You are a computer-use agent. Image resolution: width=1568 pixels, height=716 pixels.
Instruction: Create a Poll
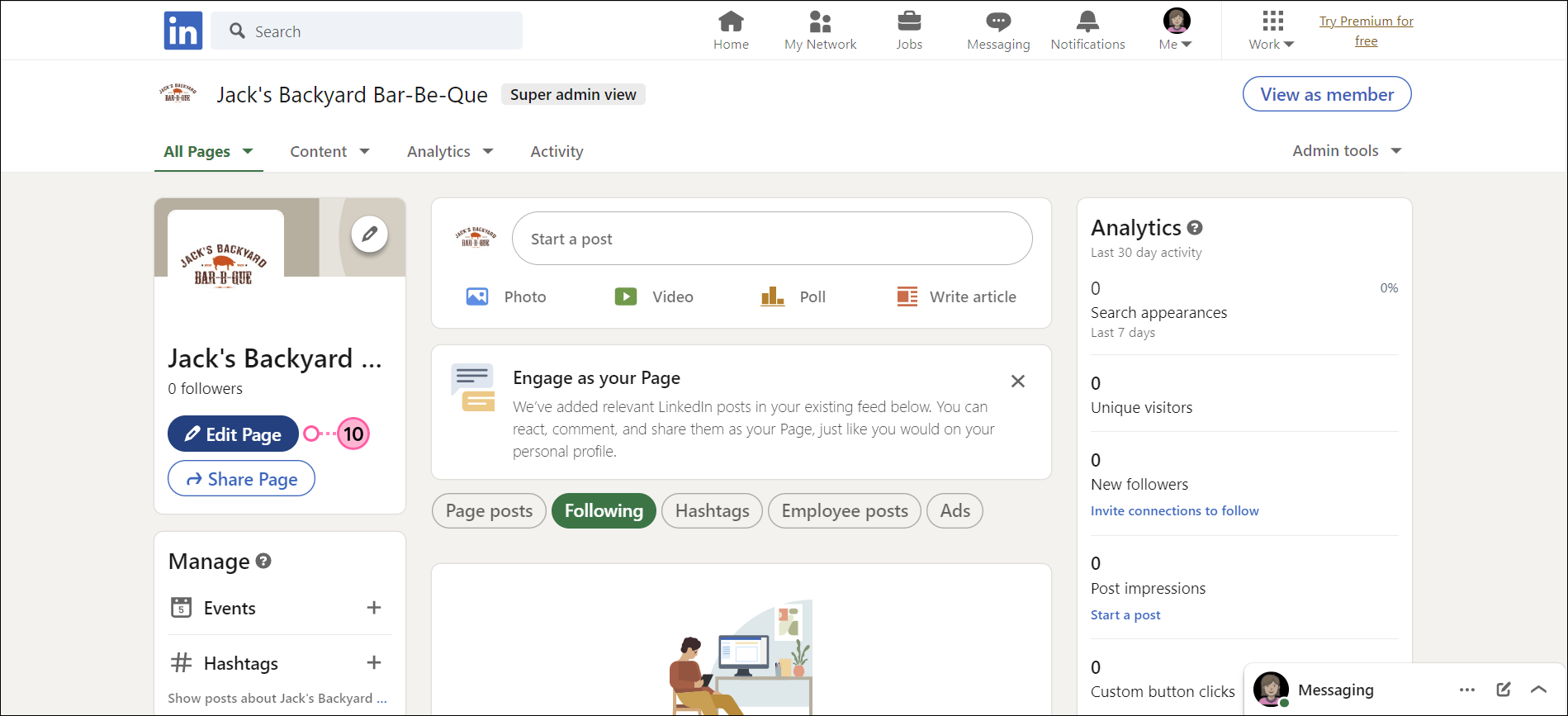(793, 296)
